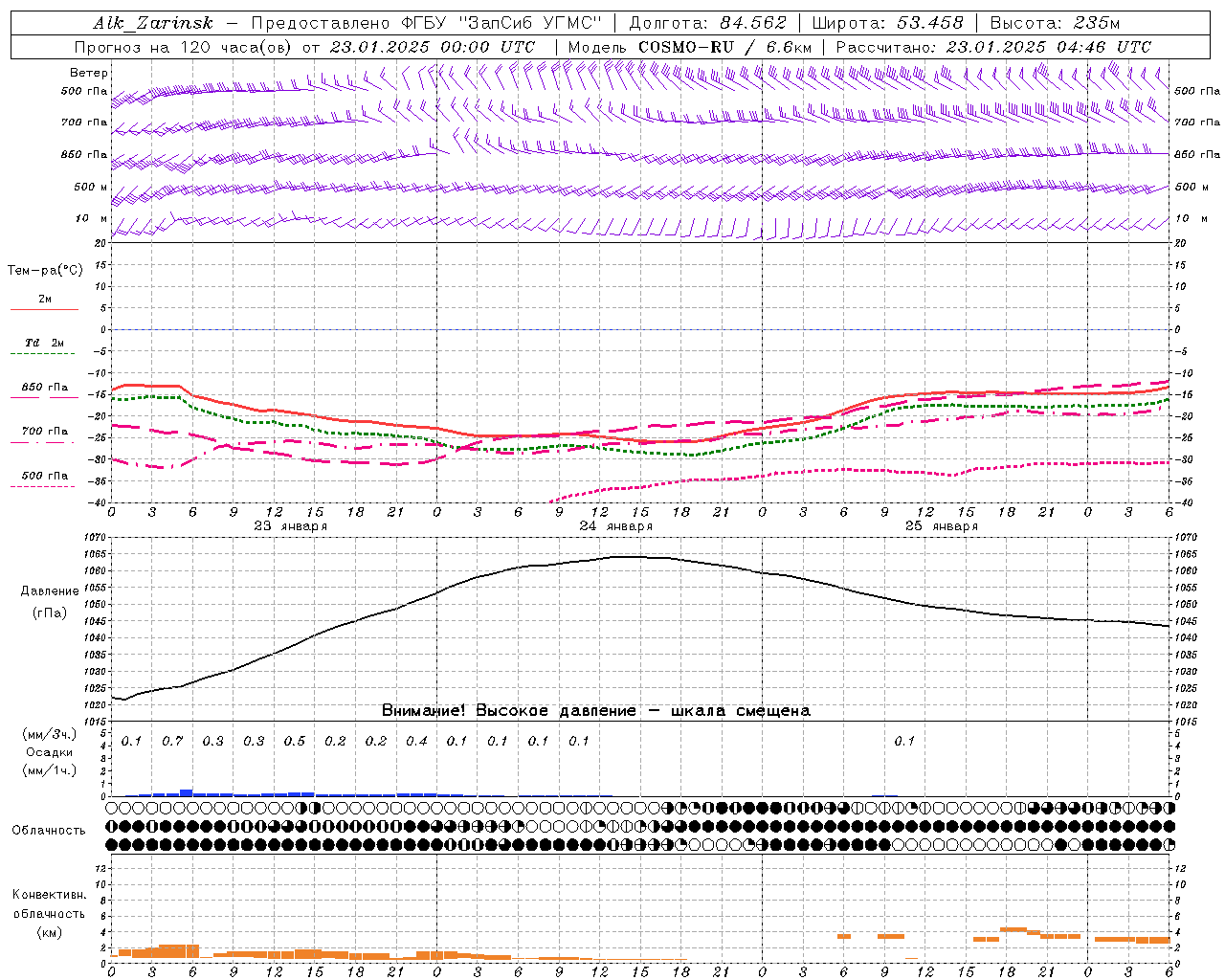Click the Тем-ра(°C) axis label

[45, 270]
